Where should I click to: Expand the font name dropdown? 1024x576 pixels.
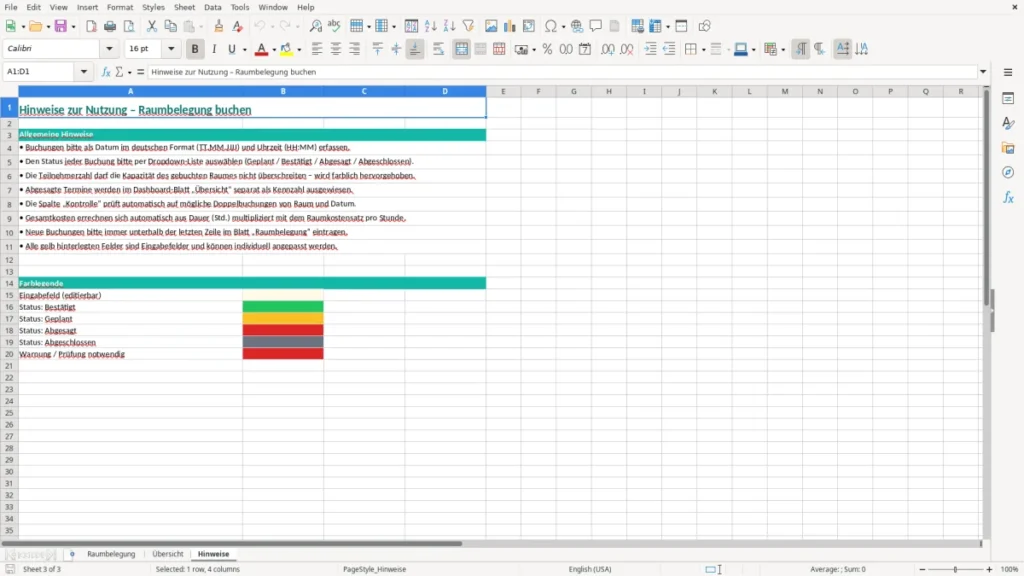click(x=109, y=48)
